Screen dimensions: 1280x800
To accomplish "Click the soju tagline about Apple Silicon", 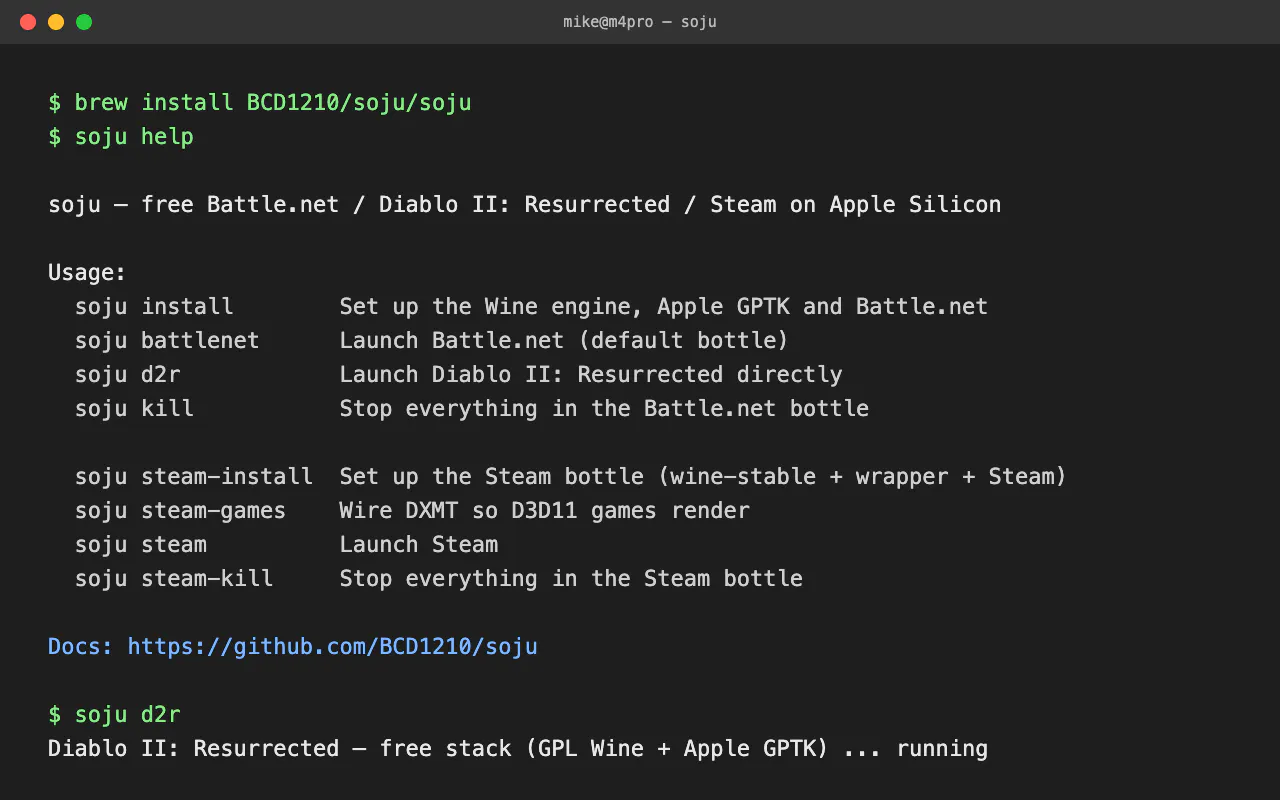I will click(x=525, y=205).
